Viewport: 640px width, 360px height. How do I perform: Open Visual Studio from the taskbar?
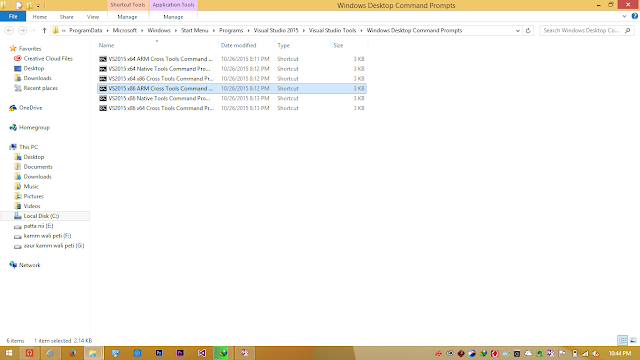[x=202, y=353]
